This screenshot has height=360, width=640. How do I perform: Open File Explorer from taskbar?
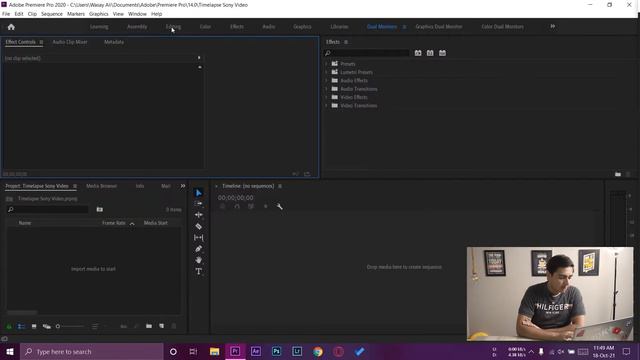coord(214,351)
